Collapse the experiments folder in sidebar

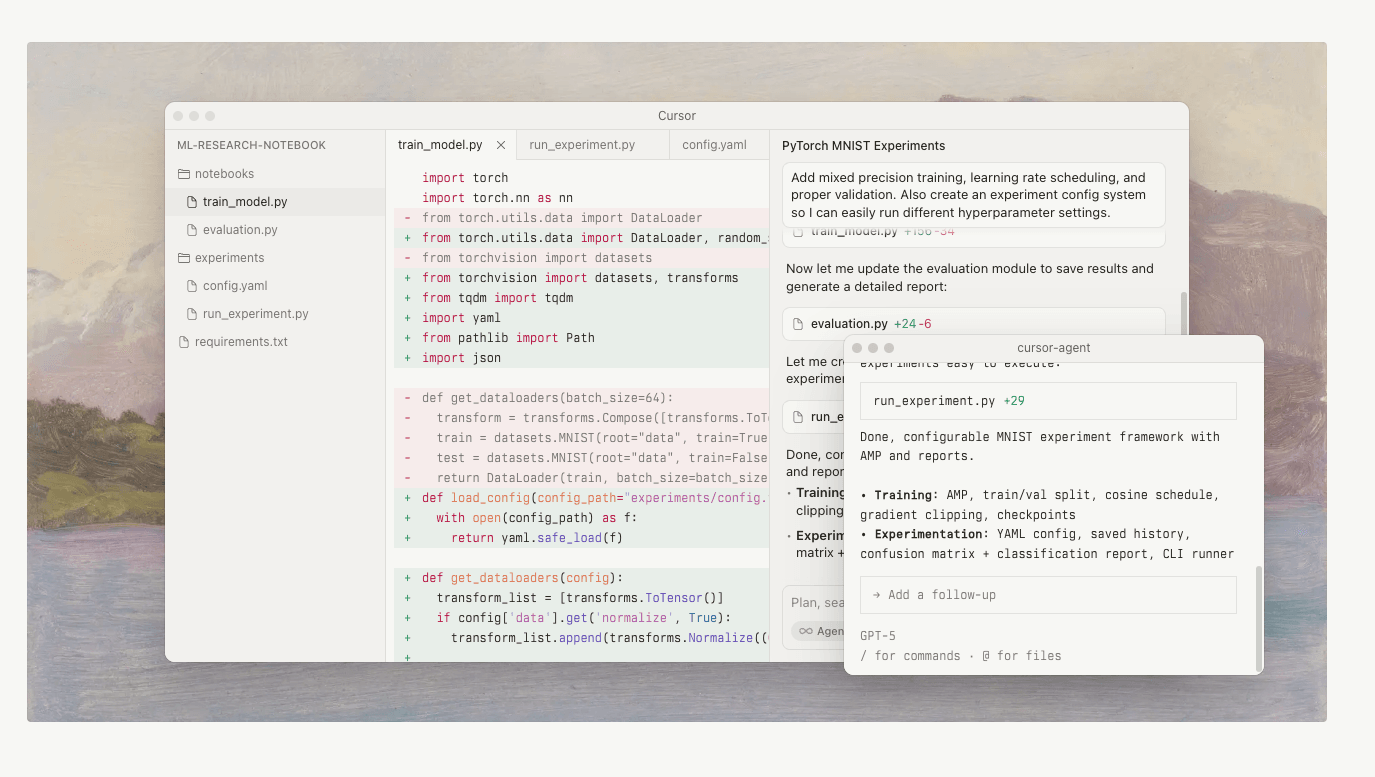pos(229,258)
